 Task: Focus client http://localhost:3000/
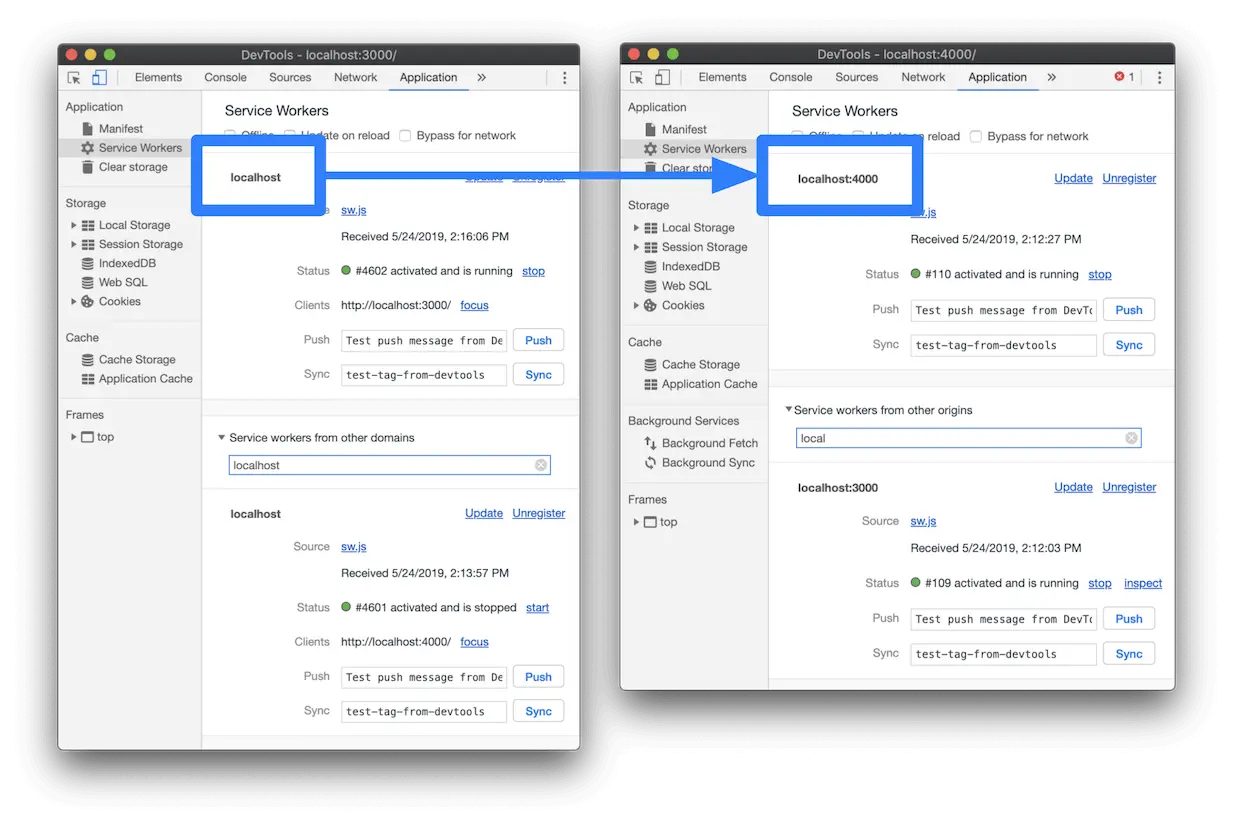tap(474, 305)
